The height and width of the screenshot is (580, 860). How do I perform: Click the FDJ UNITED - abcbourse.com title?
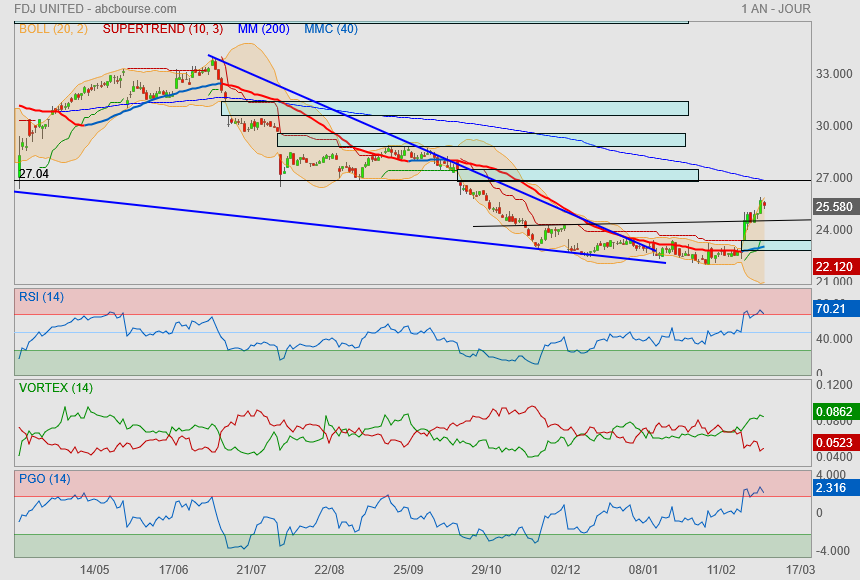pyautogui.click(x=95, y=9)
